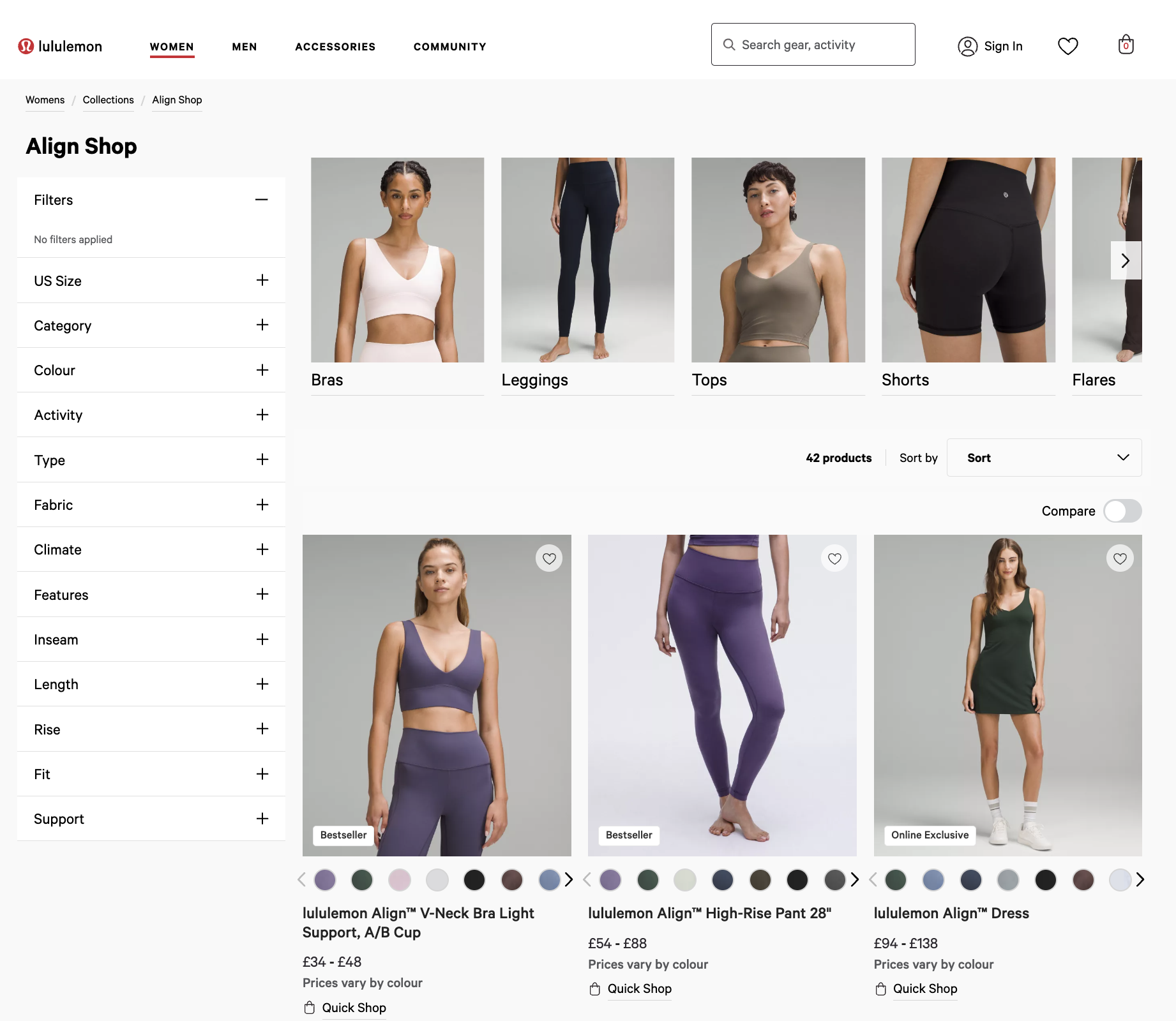Favourite the Align Dress with heart icon
This screenshot has width=1176, height=1021.
1120,558
